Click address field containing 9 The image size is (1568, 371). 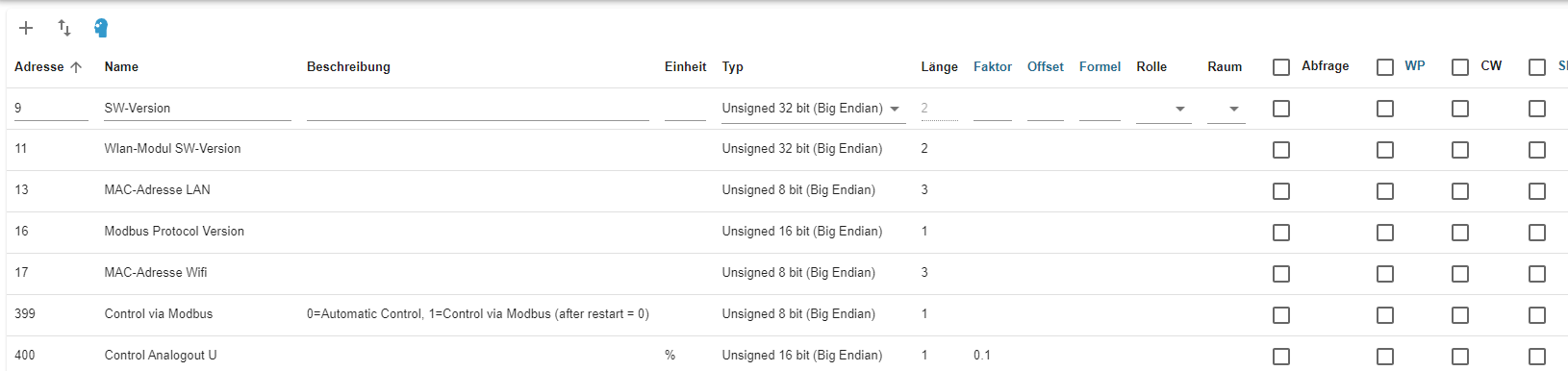tap(51, 109)
